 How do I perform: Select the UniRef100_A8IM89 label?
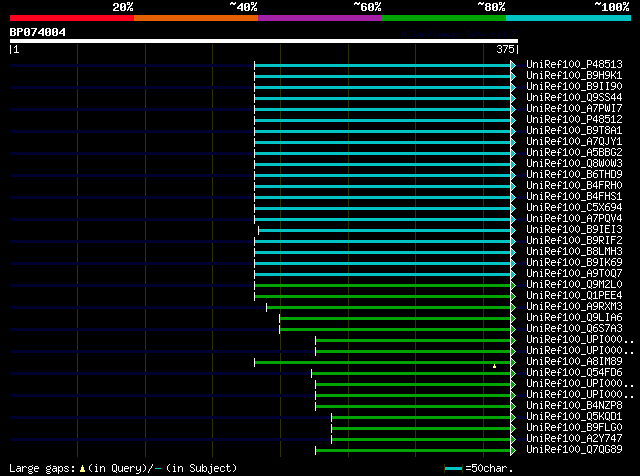click(574, 362)
